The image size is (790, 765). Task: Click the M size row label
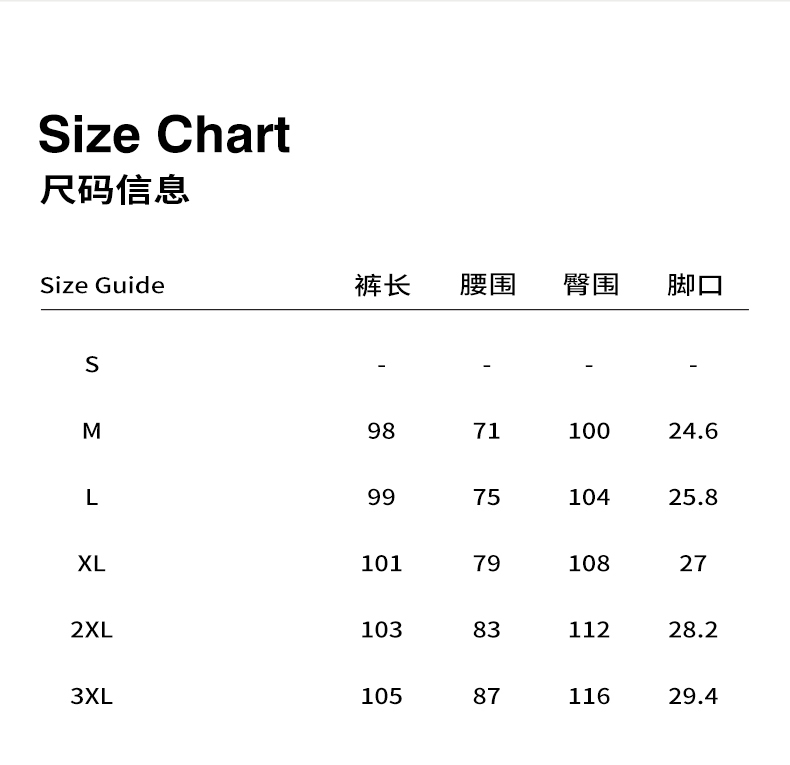(x=92, y=431)
